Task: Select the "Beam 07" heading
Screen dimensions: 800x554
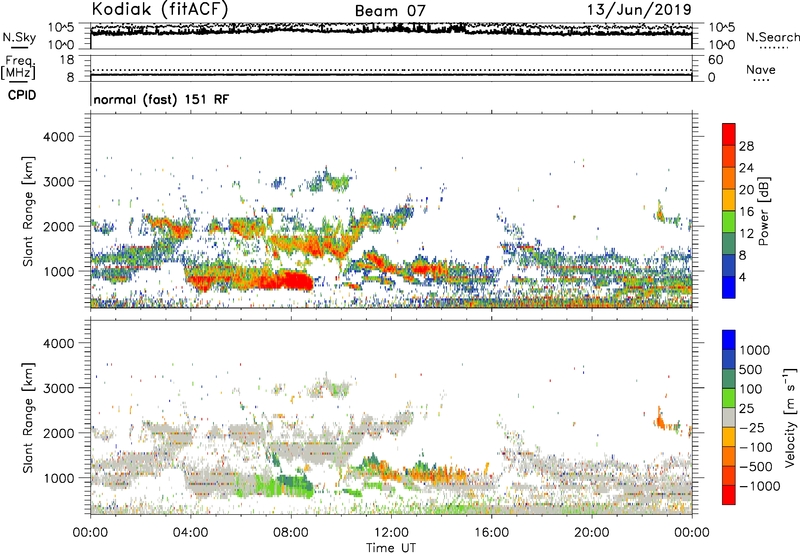Action: [390, 11]
